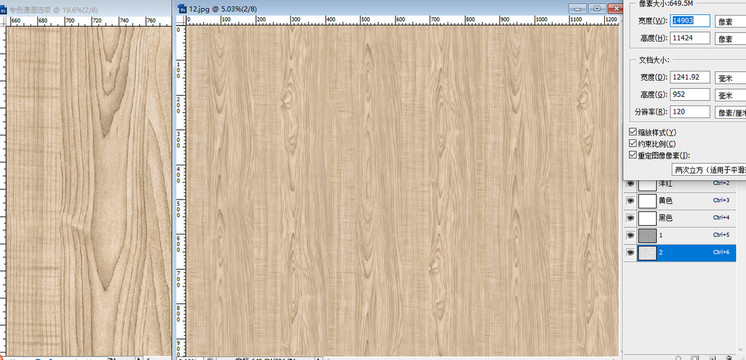Toggle visibility eye of the 黄色 channel

[630, 201]
